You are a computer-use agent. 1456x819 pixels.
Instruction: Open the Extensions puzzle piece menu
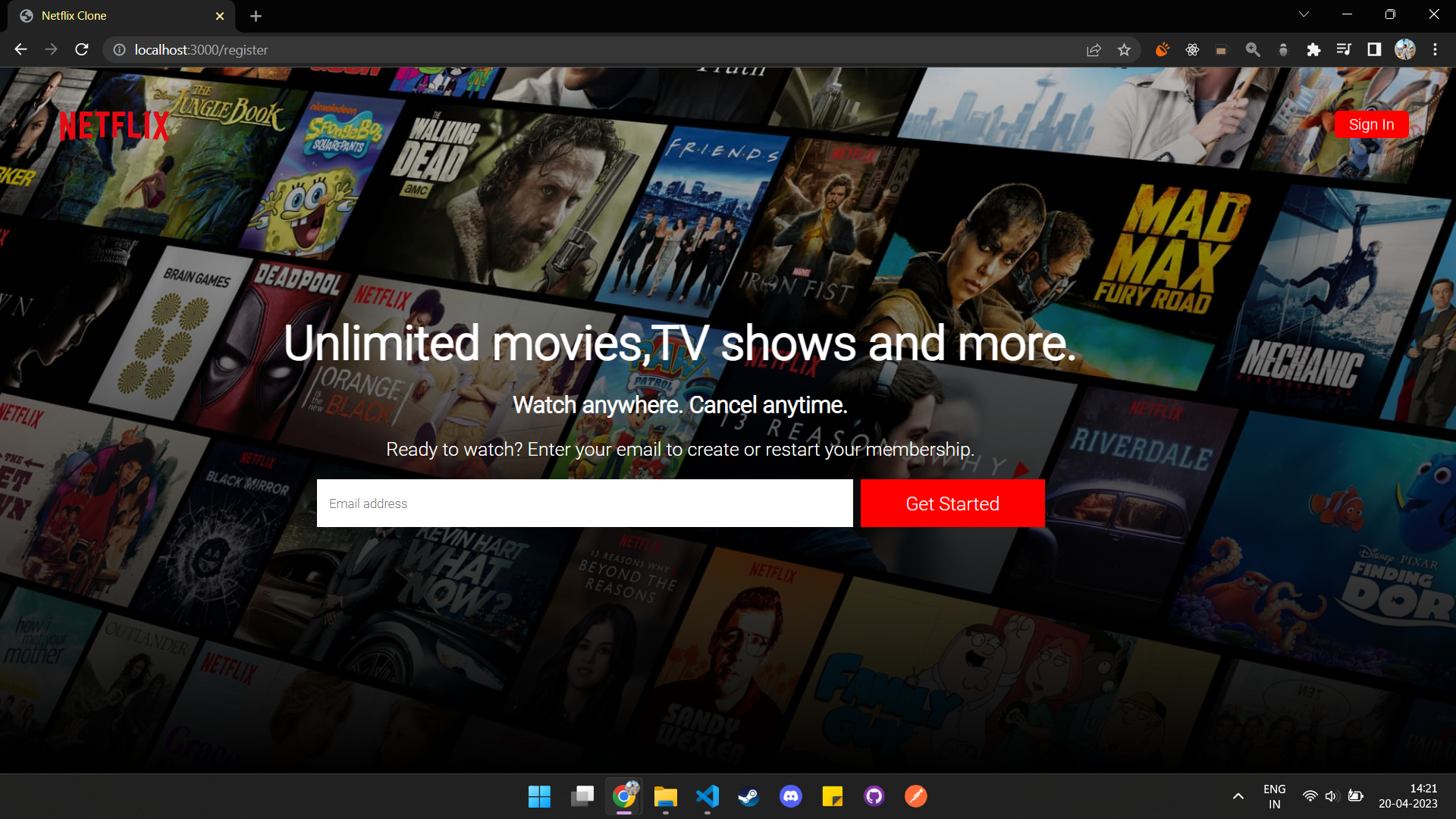(x=1313, y=49)
